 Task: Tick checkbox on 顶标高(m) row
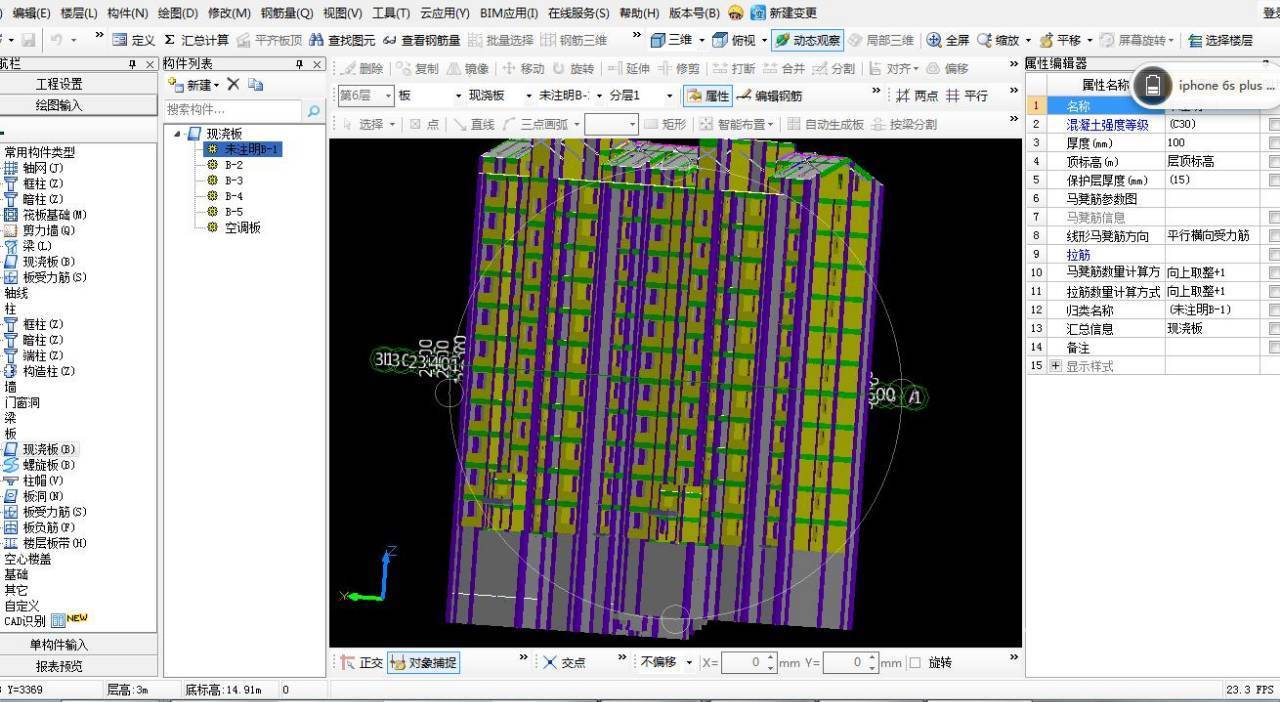1274,162
